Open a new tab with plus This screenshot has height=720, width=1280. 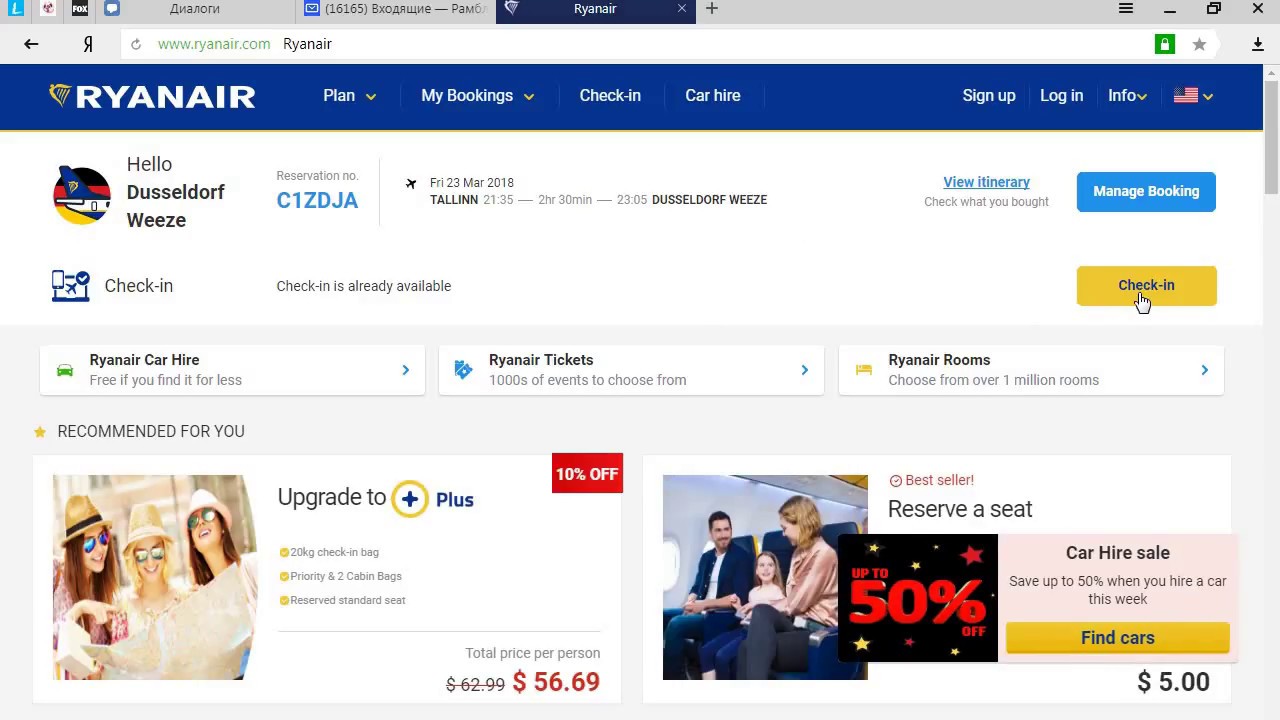tap(712, 8)
